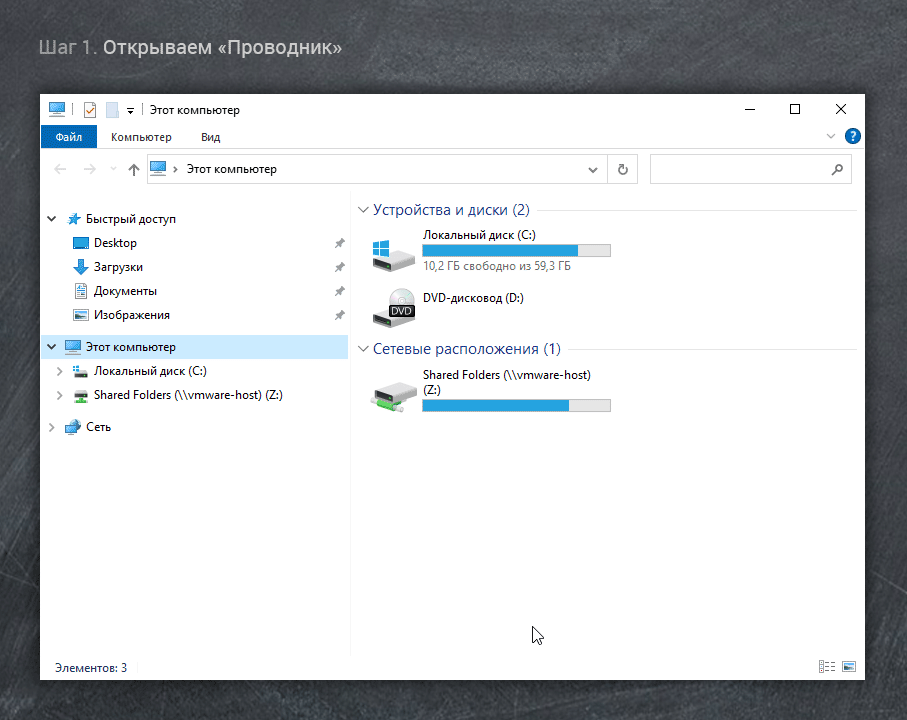The height and width of the screenshot is (720, 907).
Task: Click inside the search input box
Action: point(740,170)
